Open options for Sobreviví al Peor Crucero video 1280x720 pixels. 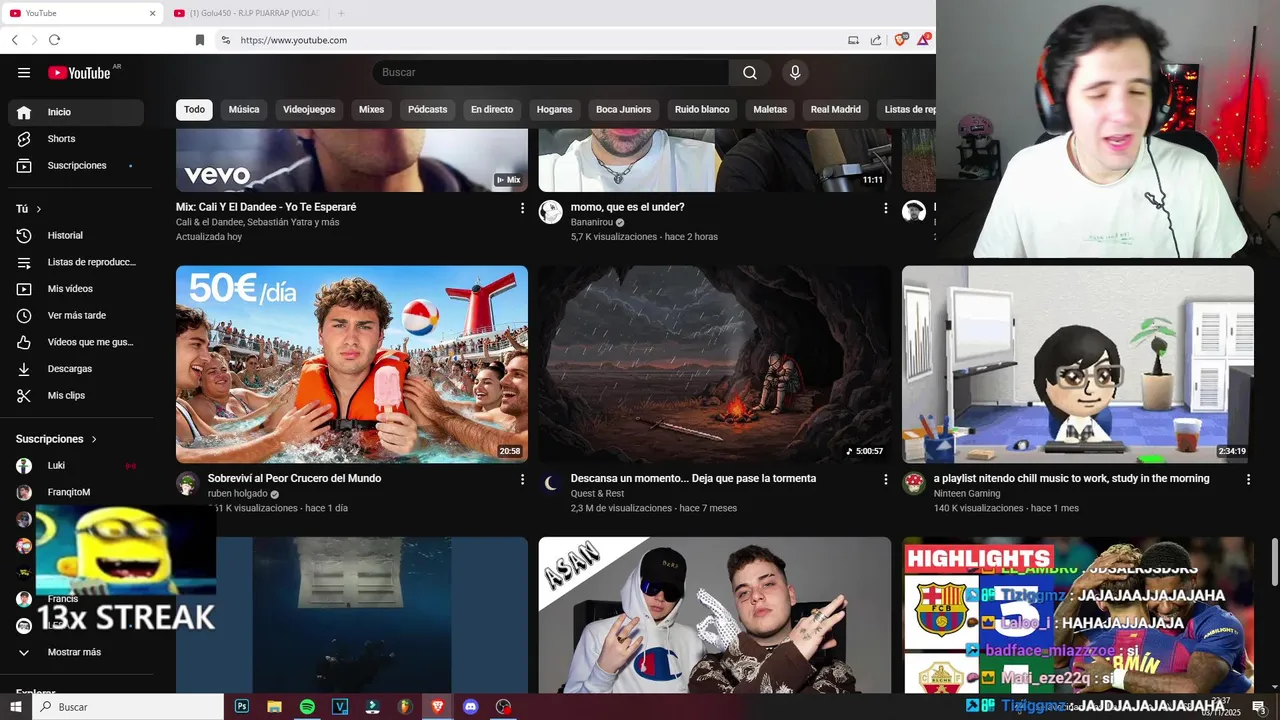[522, 480]
